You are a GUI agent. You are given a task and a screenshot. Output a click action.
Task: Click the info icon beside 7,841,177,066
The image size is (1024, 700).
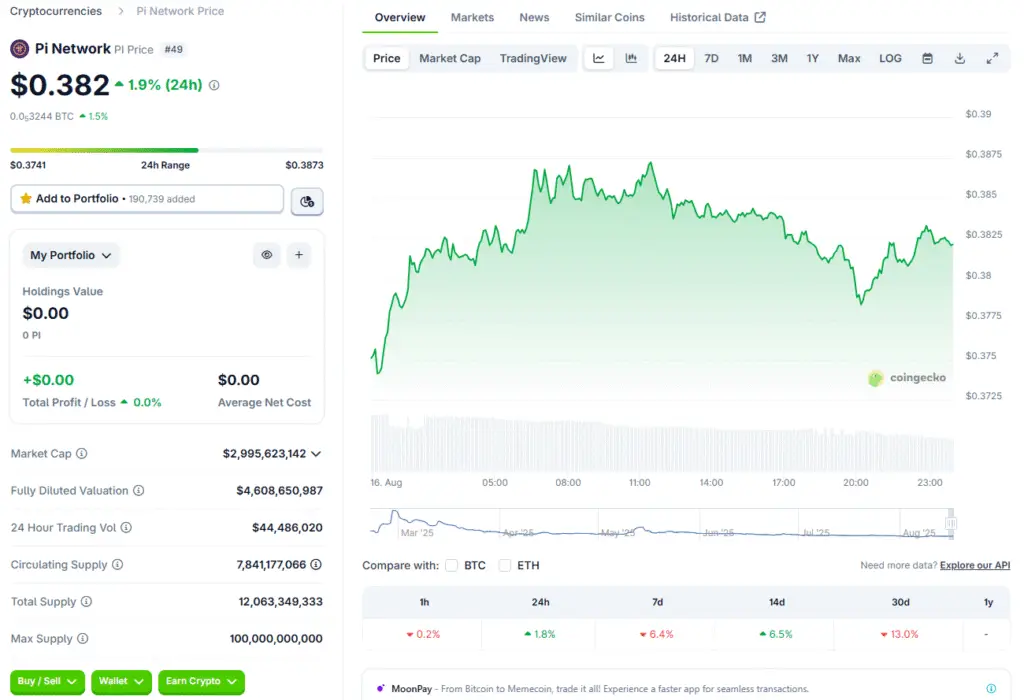click(x=316, y=564)
